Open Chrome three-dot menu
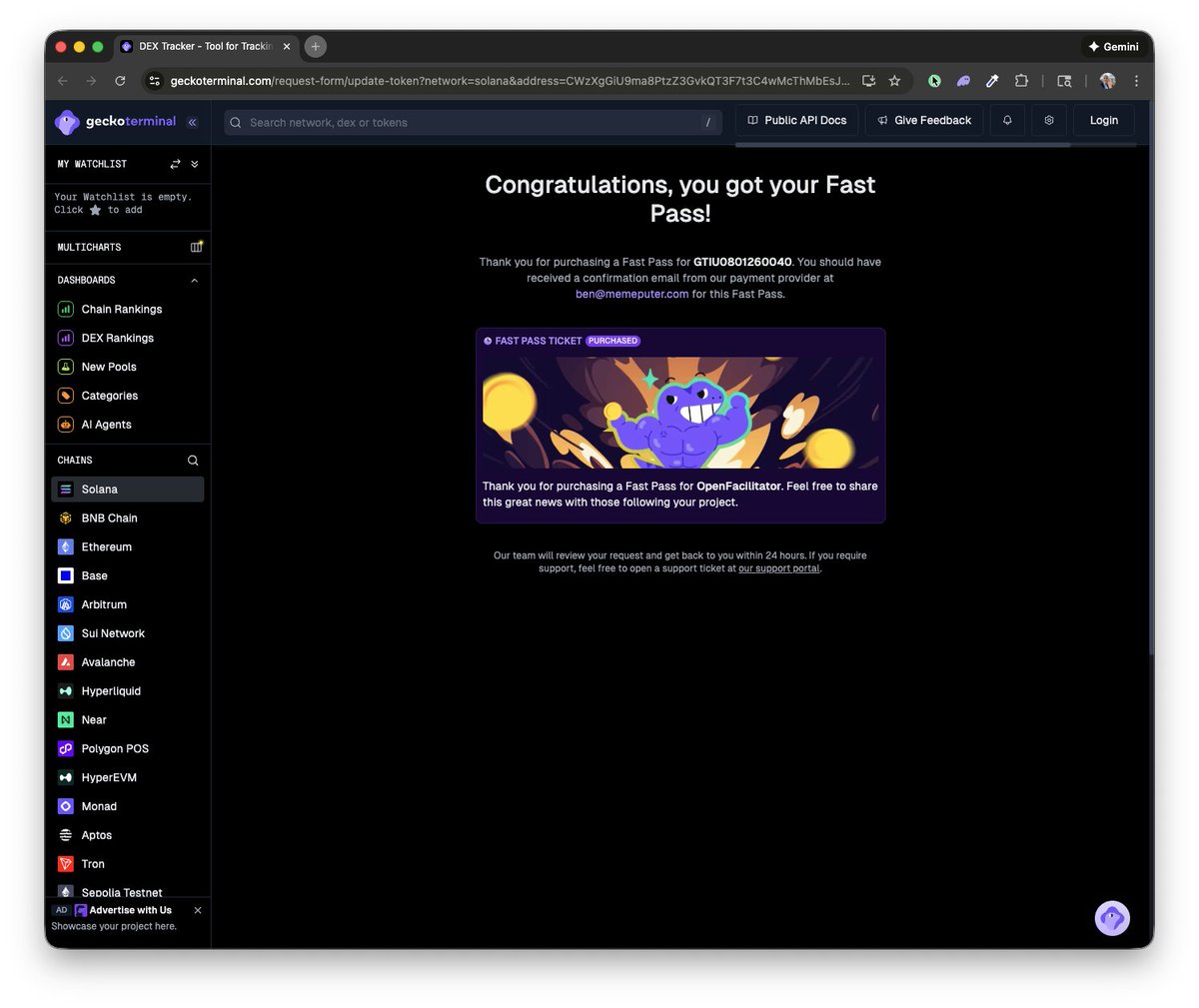This screenshot has width=1199, height=1008. (1136, 81)
